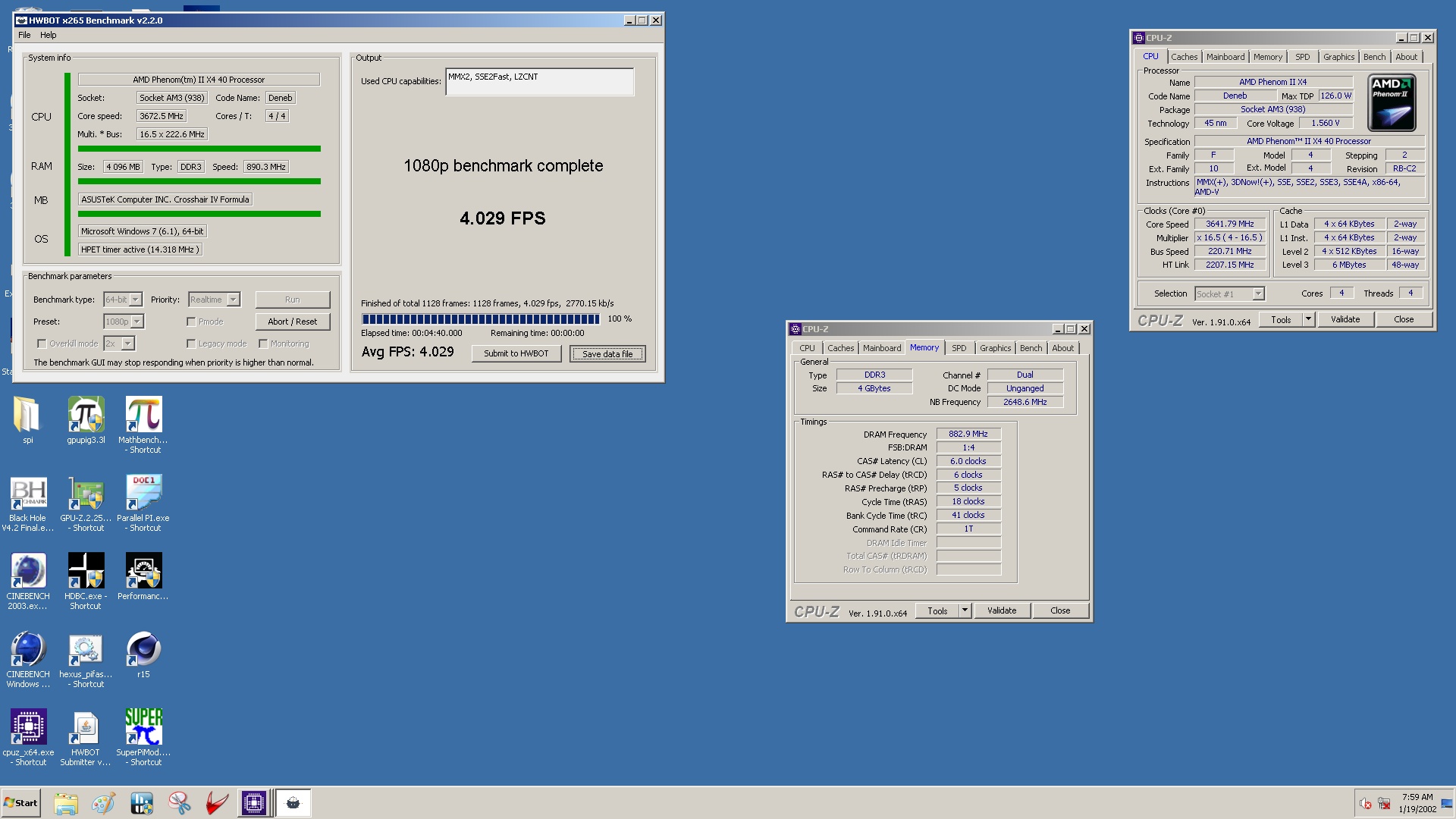Click the Show desktop button in tray corner

point(1447,803)
